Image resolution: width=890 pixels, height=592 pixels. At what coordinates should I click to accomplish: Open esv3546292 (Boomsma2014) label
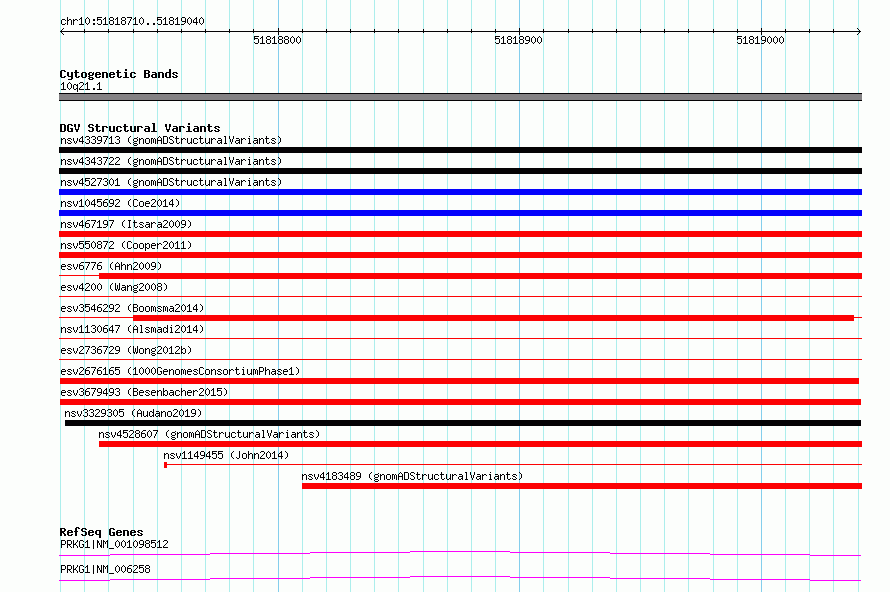(x=132, y=308)
